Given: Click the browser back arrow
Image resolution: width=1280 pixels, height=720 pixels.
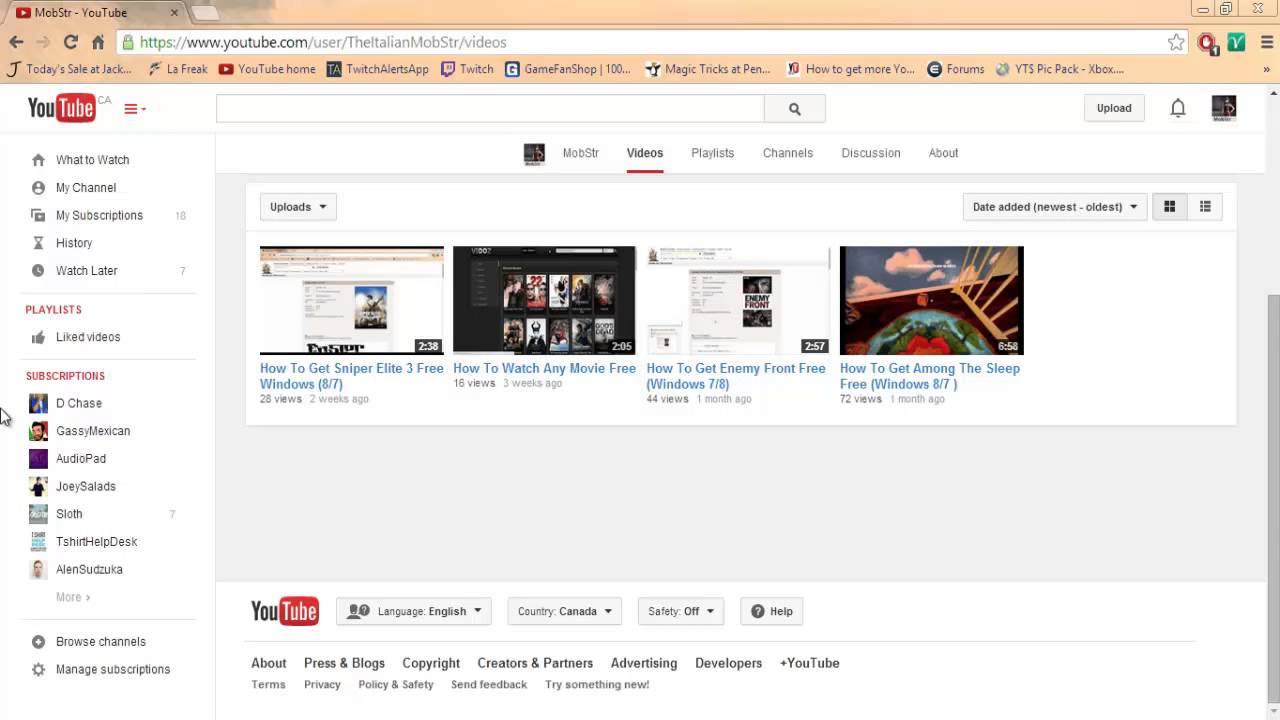Looking at the screenshot, I should pos(16,42).
